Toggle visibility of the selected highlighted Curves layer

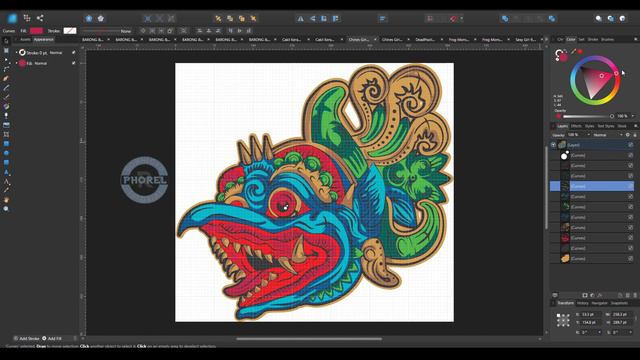pyautogui.click(x=631, y=186)
